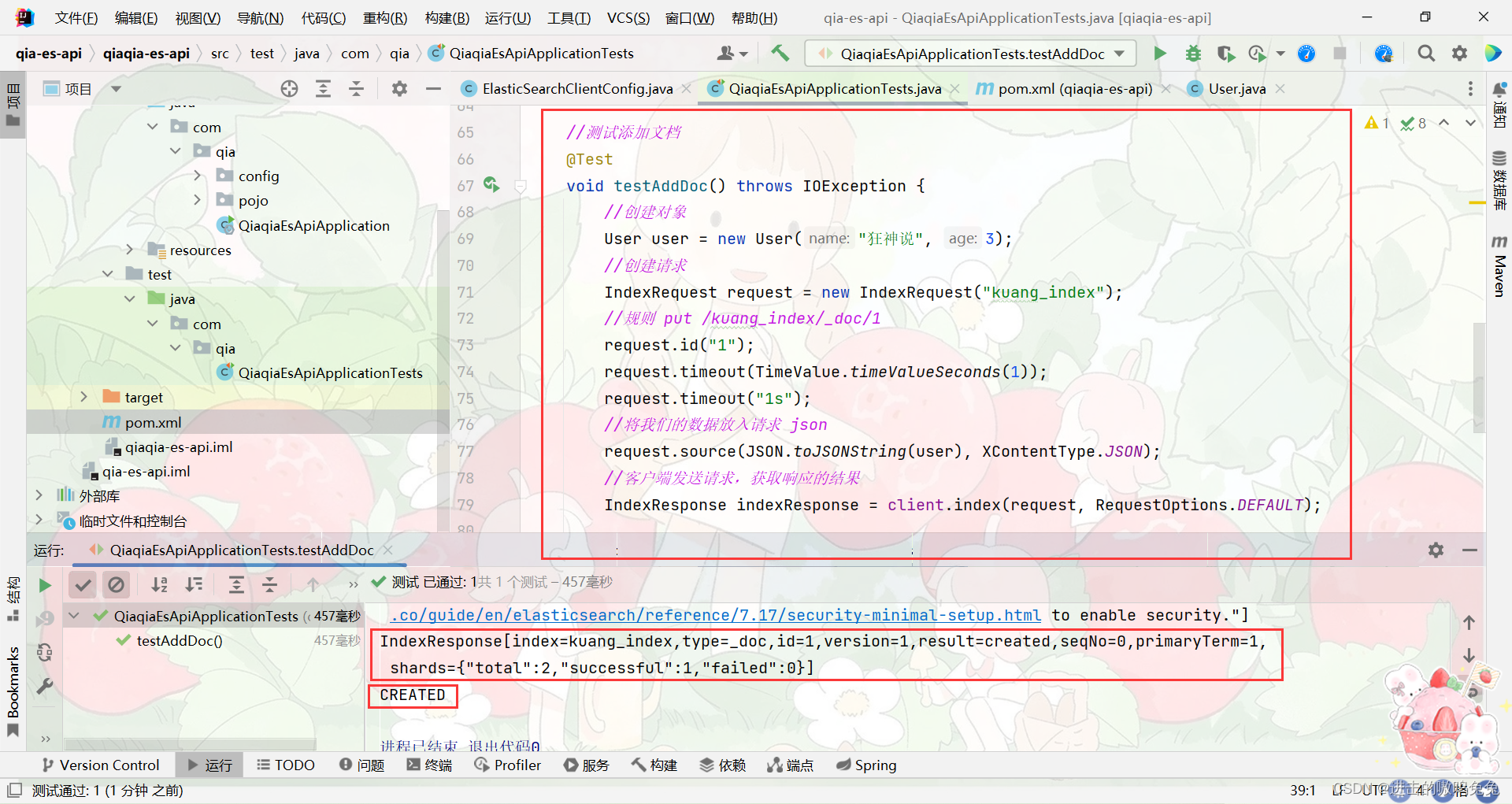Toggle the Structure side panel
This screenshot has width=1512, height=804.
[13, 599]
